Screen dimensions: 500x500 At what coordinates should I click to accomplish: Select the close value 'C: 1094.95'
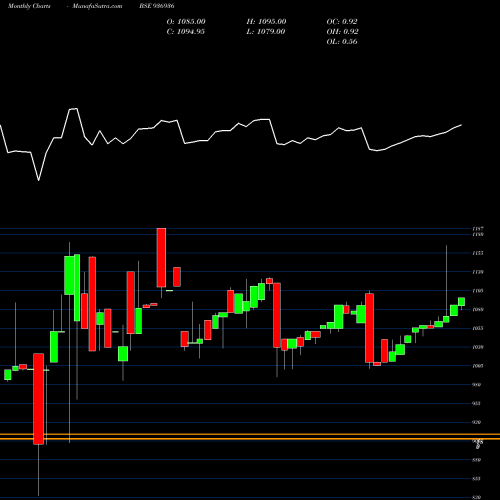pos(186,32)
